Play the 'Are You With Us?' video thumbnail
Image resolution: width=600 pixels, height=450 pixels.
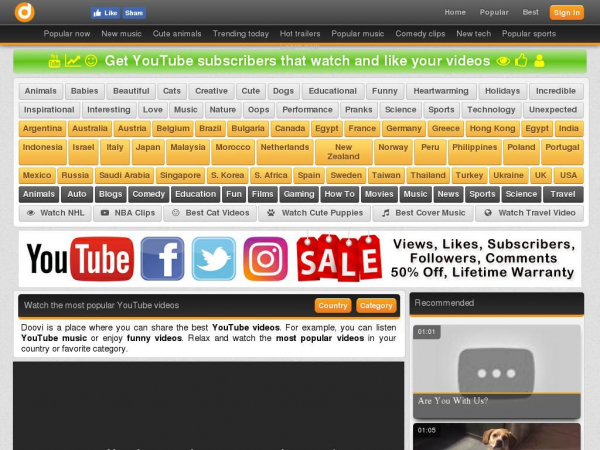click(497, 370)
